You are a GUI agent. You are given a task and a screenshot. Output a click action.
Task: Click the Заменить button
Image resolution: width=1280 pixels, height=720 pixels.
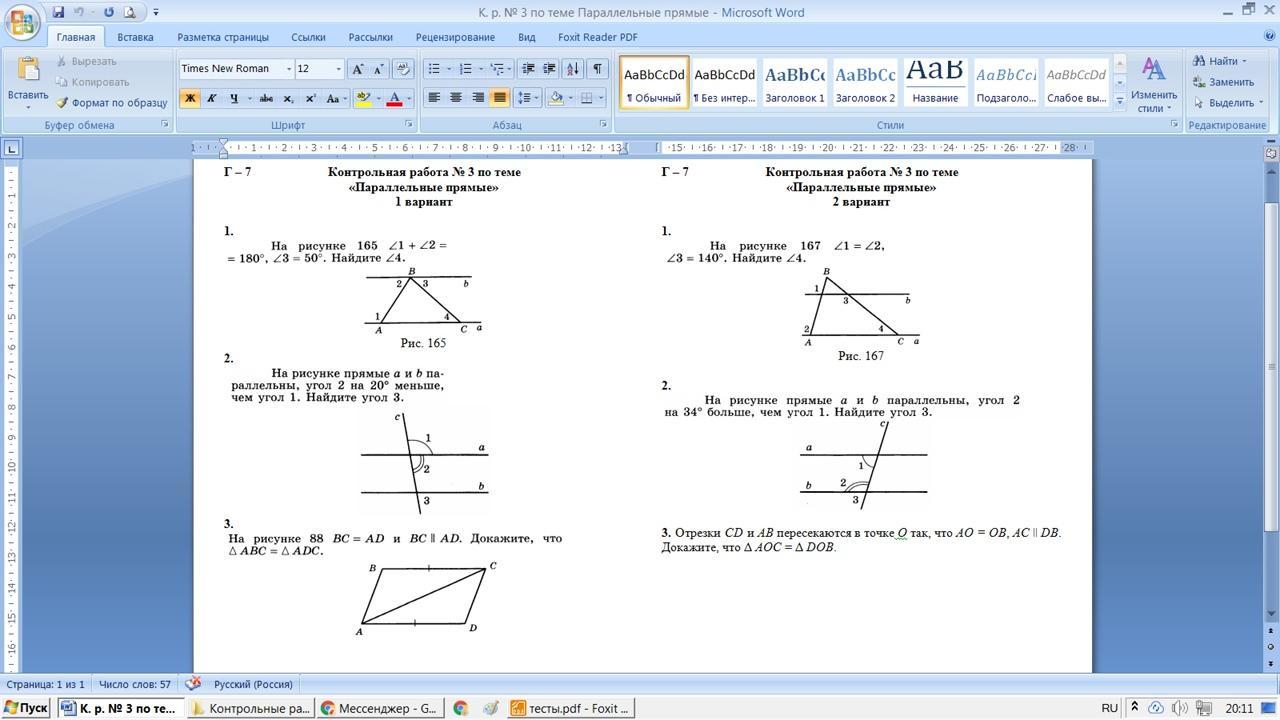[x=1224, y=82]
